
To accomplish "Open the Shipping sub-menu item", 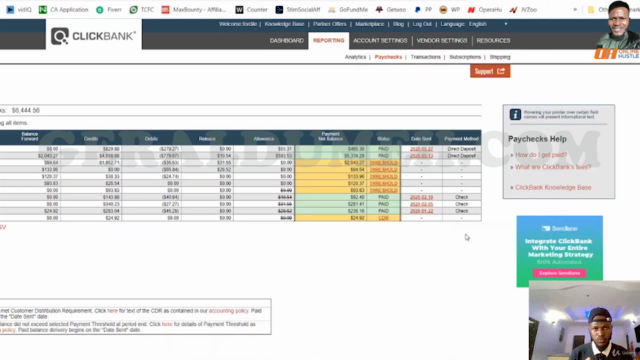I will (x=500, y=57).
